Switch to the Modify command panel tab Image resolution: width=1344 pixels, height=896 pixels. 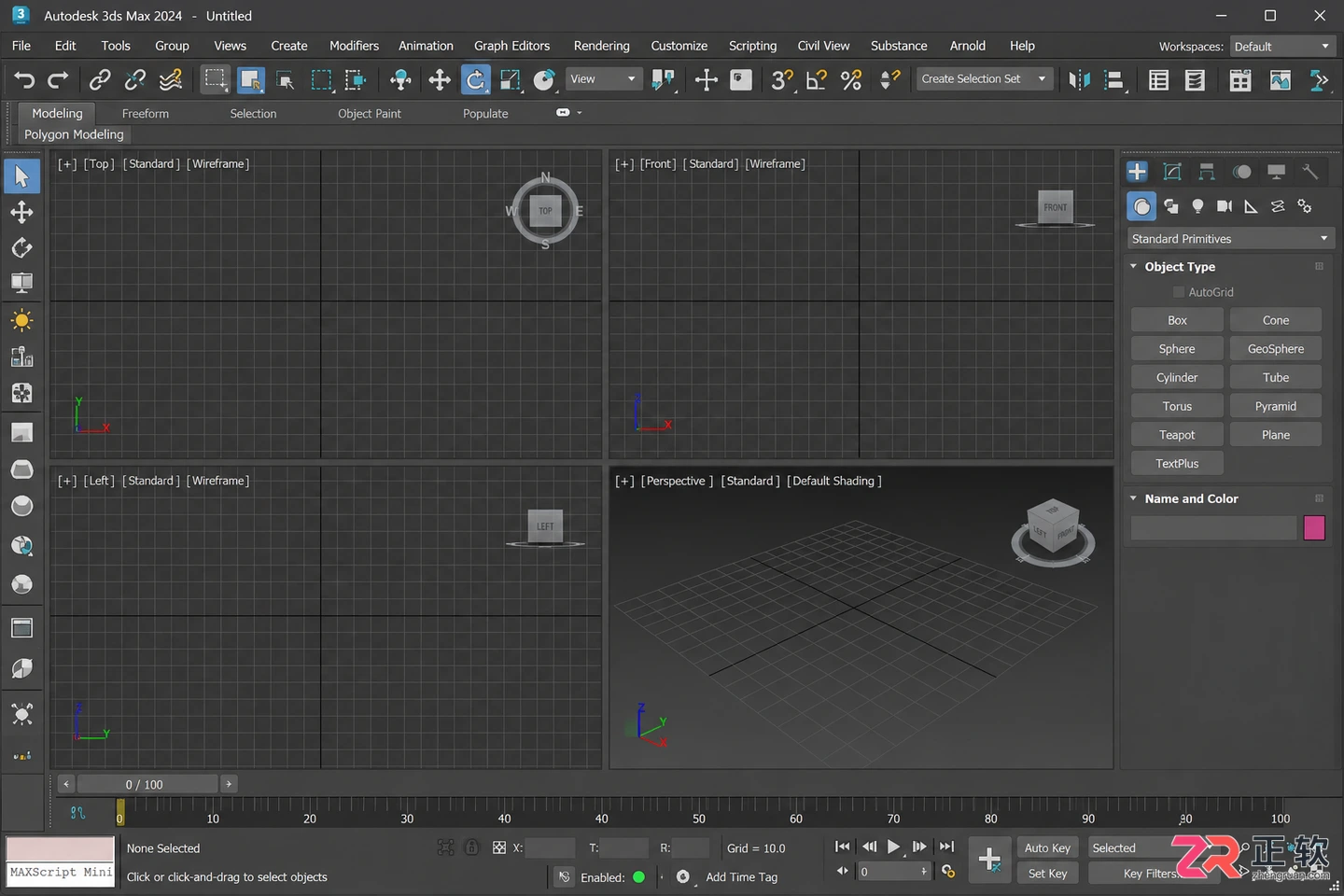pyautogui.click(x=1172, y=172)
